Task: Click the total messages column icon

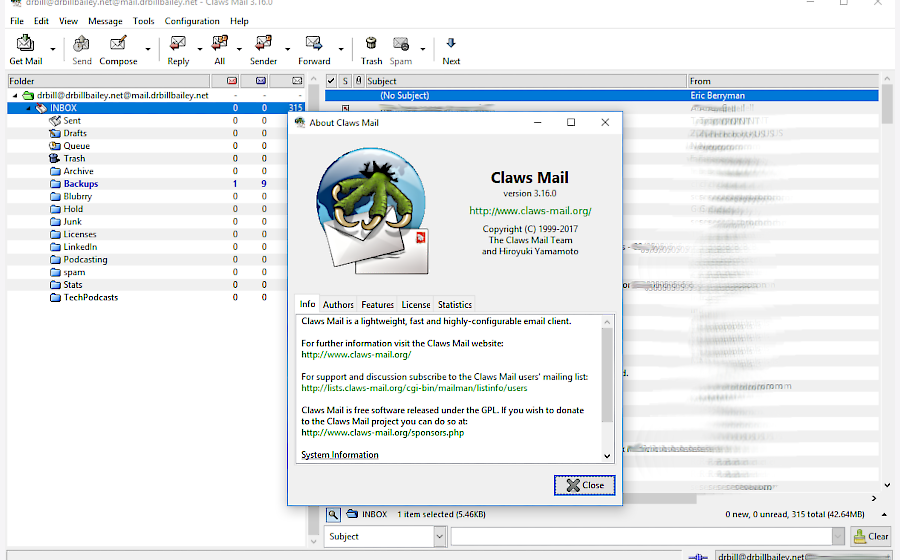Action: pyautogui.click(x=297, y=81)
